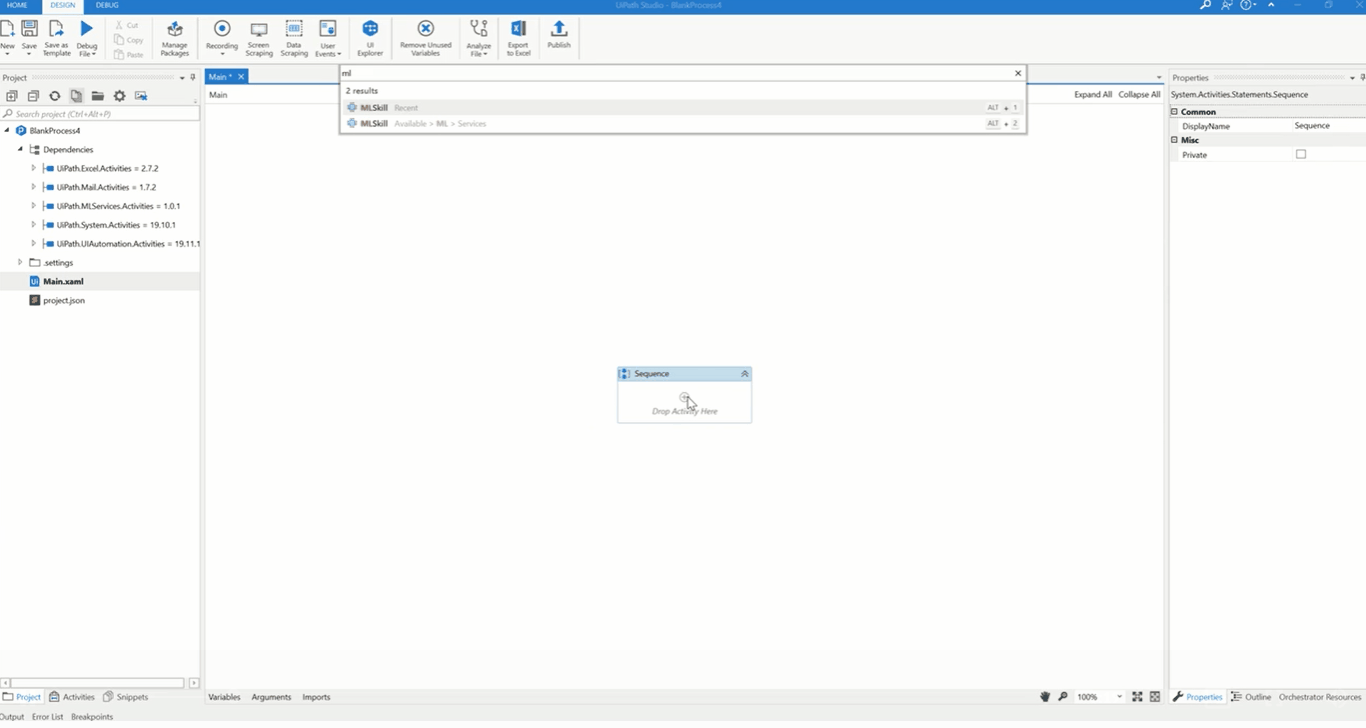Open the 100% zoom dropdown

pyautogui.click(x=1119, y=697)
